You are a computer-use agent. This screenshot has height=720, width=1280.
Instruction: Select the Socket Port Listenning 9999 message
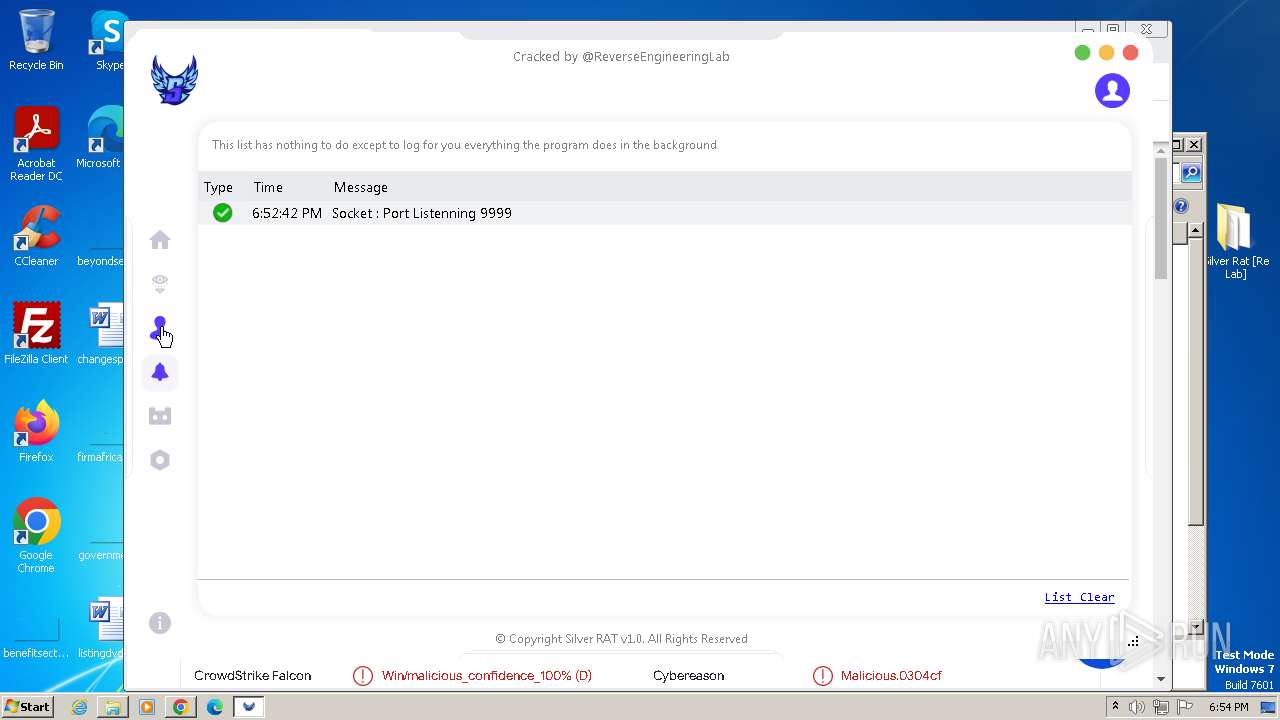422,213
